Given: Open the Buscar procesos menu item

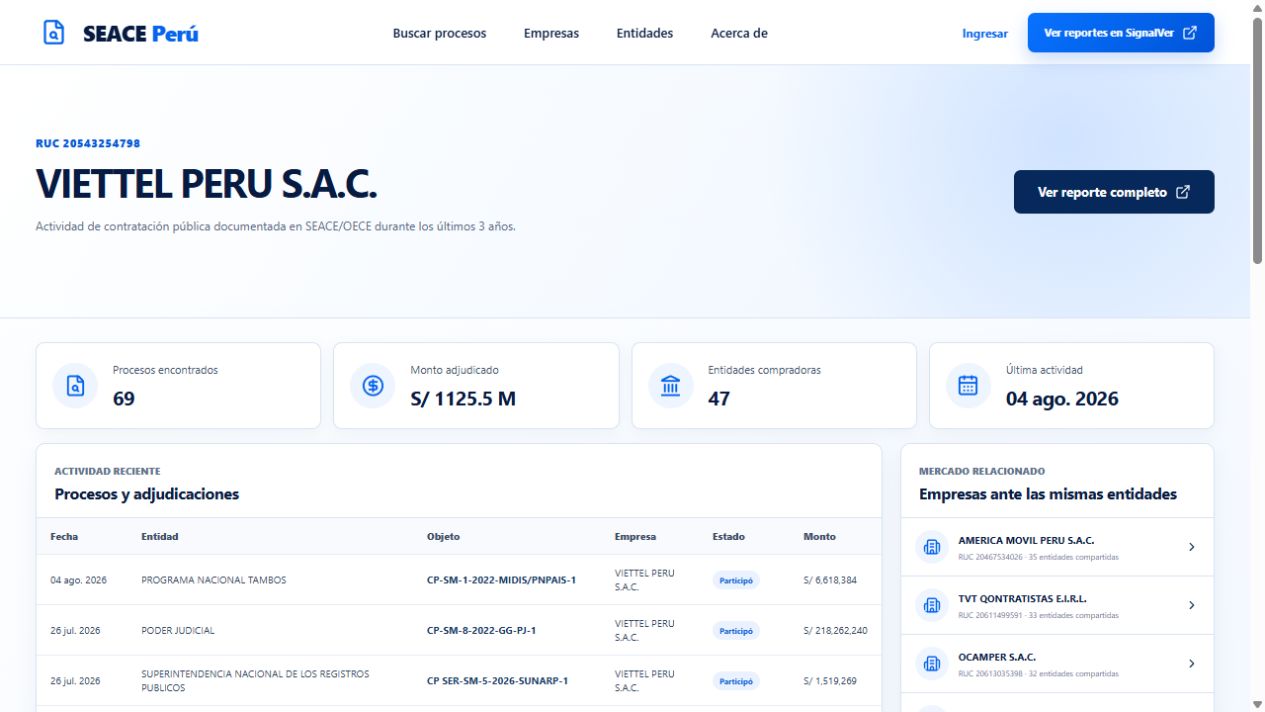Looking at the screenshot, I should [439, 33].
